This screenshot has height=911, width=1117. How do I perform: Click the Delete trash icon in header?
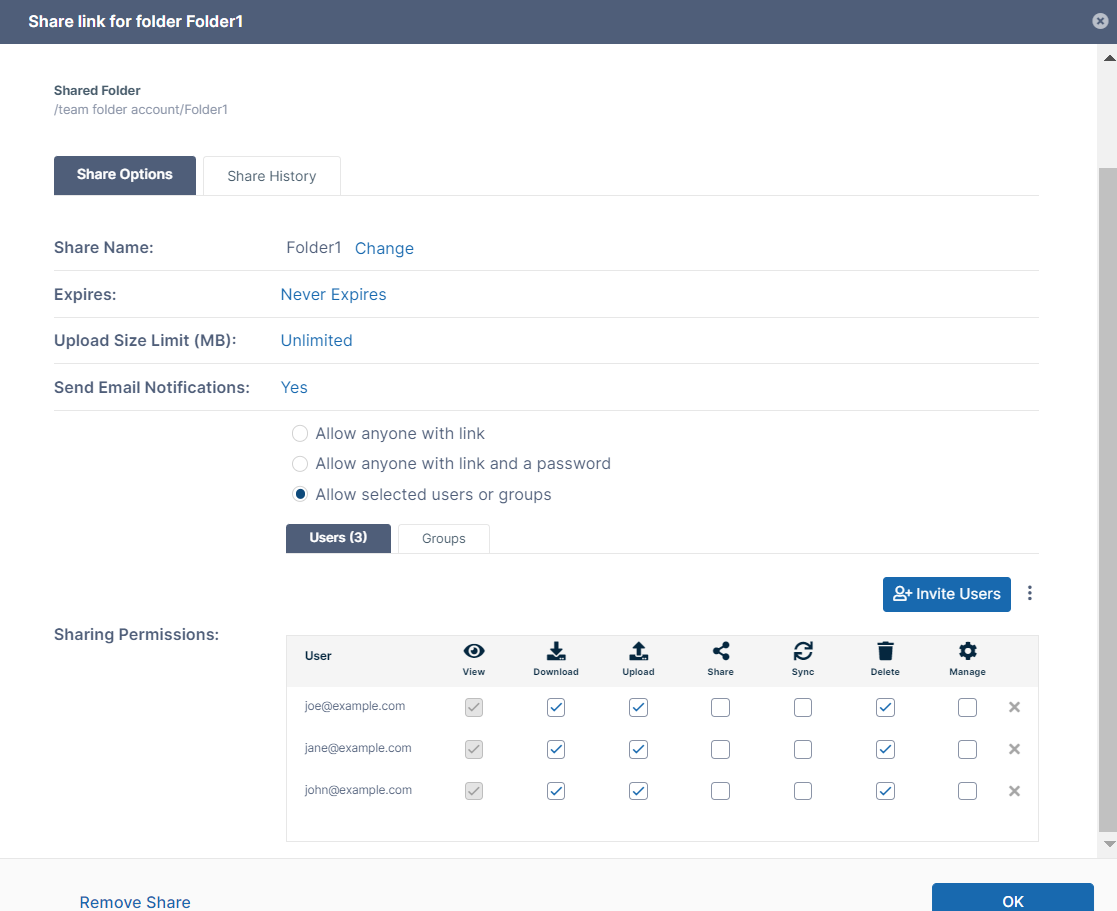coord(885,652)
